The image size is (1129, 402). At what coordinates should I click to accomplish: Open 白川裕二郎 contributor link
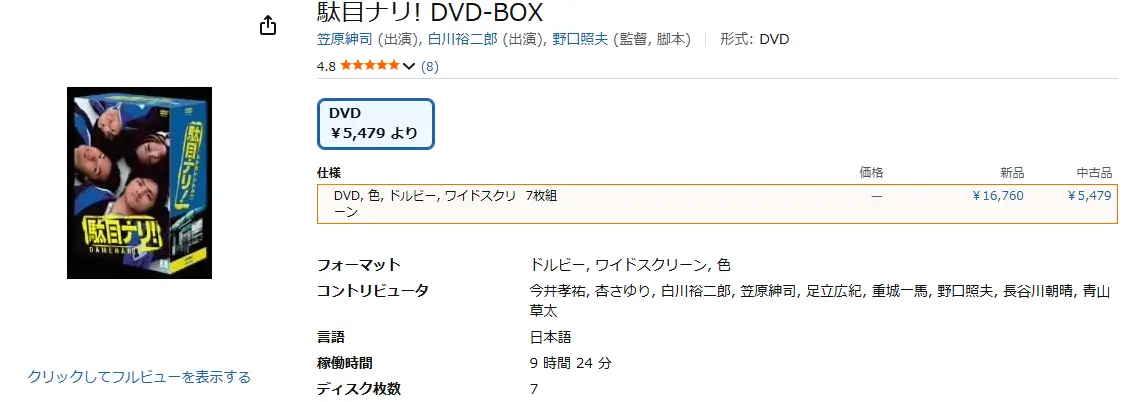[x=459, y=40]
